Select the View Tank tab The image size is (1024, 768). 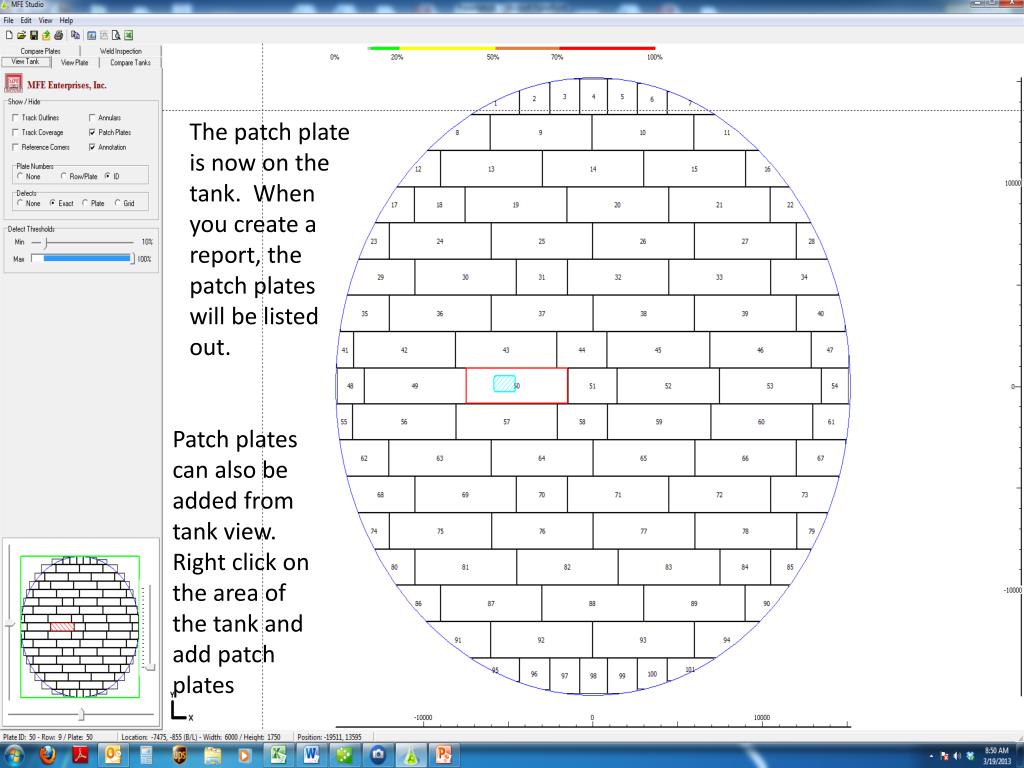pyautogui.click(x=25, y=62)
